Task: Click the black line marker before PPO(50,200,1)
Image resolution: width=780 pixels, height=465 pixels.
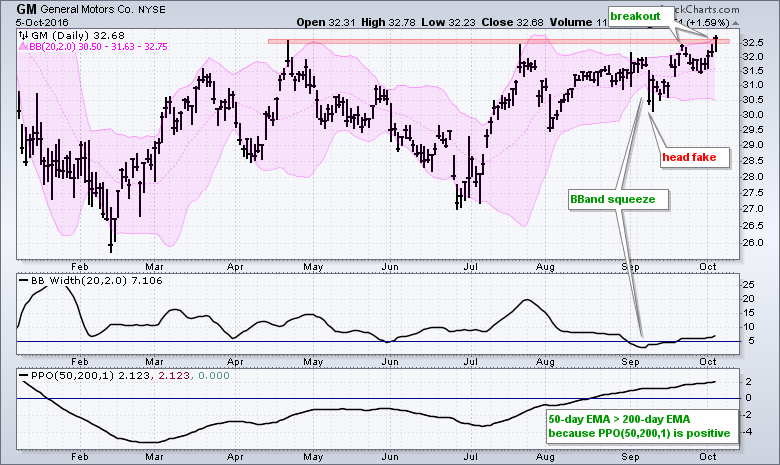Action: point(23,375)
